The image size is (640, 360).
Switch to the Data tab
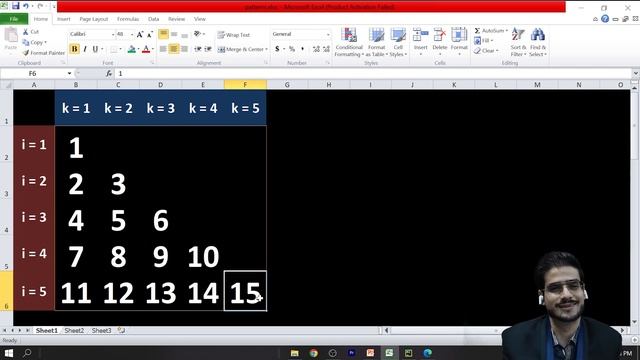point(153,19)
